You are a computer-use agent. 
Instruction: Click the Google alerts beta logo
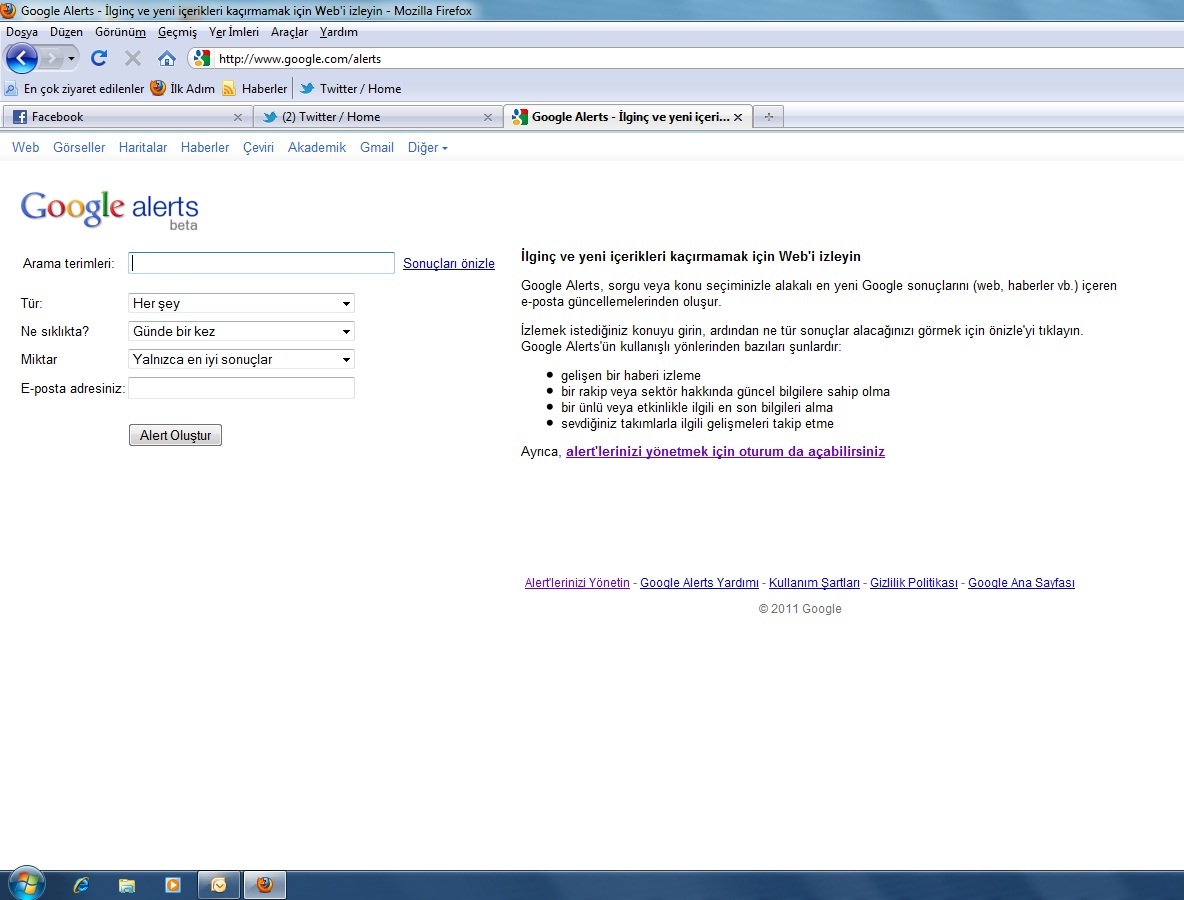click(x=110, y=209)
